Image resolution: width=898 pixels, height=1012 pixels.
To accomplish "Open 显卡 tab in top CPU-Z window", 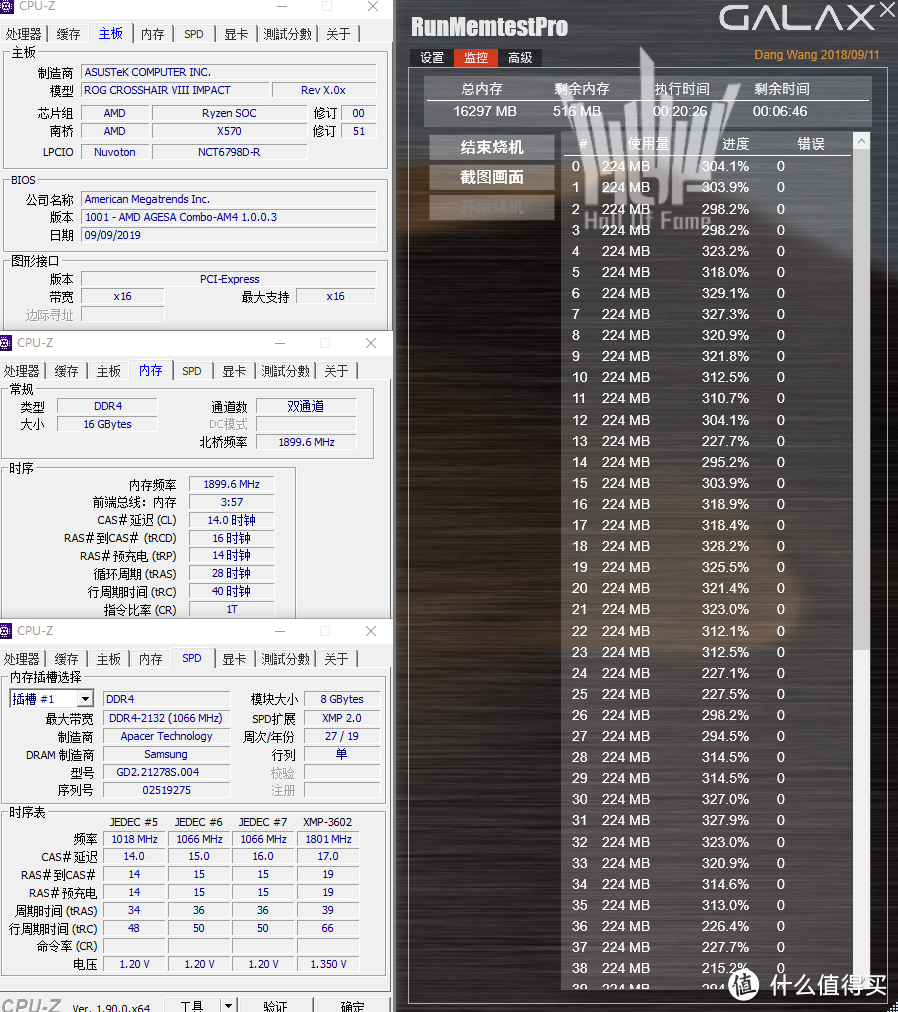I will [x=236, y=34].
